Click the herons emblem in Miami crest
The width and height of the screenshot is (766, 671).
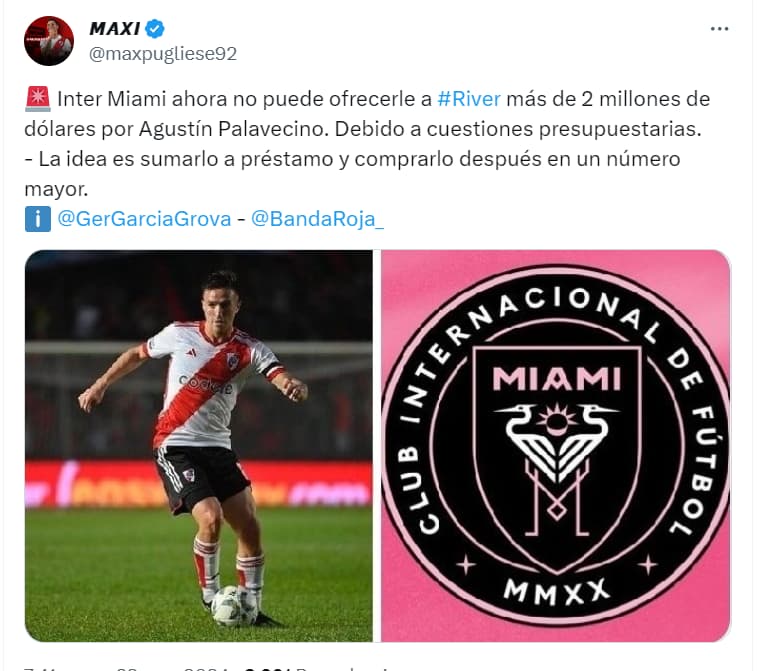point(556,440)
